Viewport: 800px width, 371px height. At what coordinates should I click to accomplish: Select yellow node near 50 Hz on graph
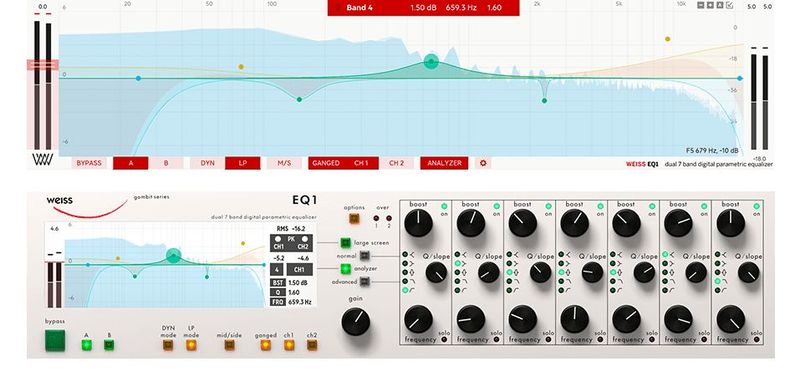(241, 67)
